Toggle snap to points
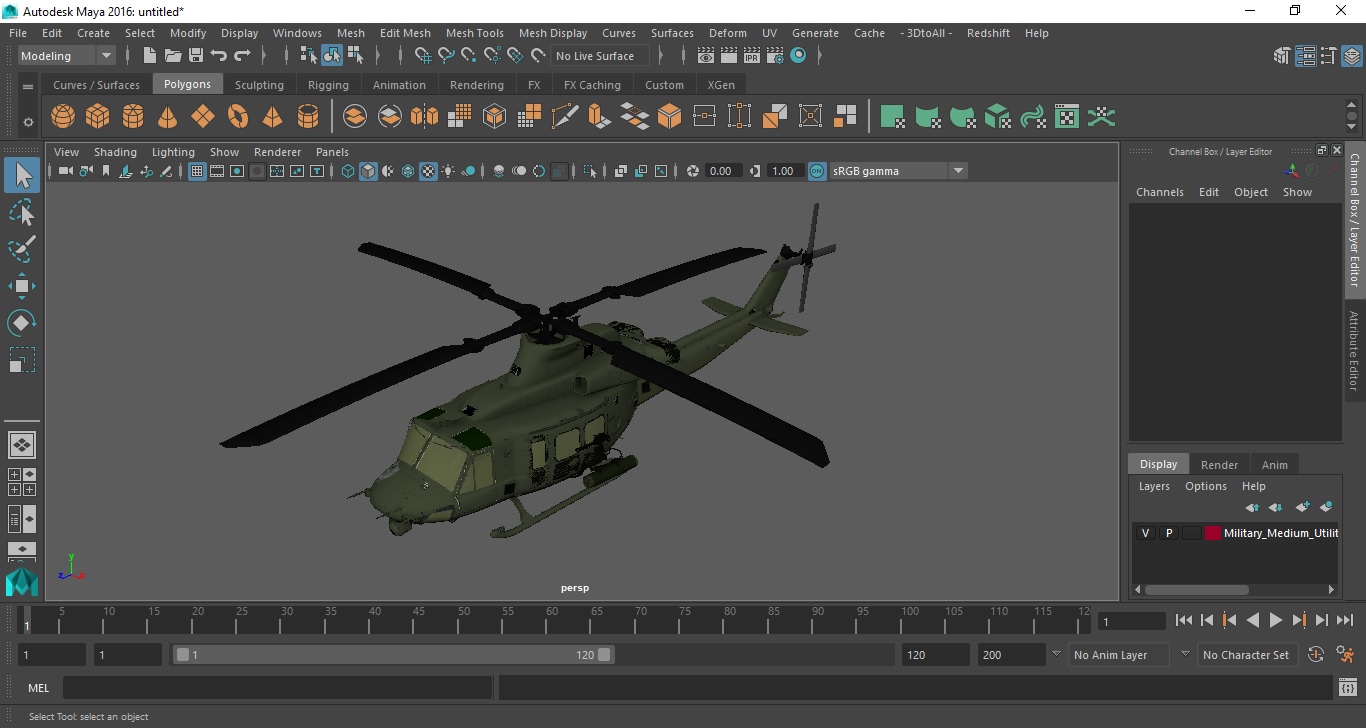The width and height of the screenshot is (1366, 728). [x=469, y=56]
